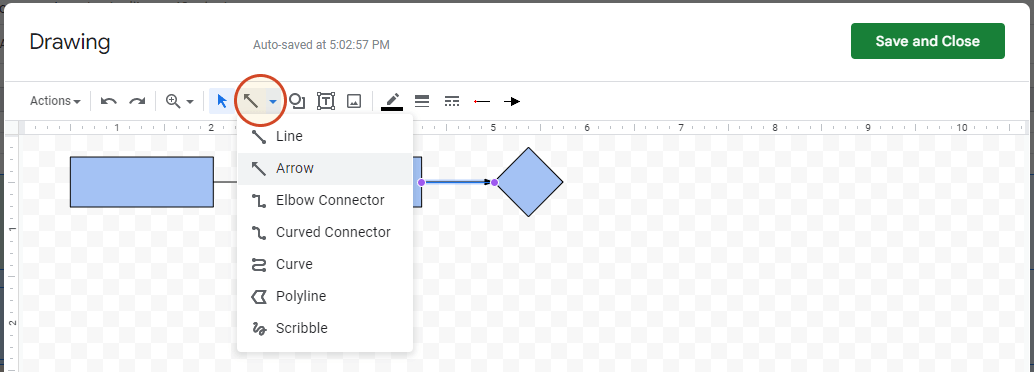Click the purple endpoint handle at diamond
1034x372 pixels.
pyautogui.click(x=495, y=182)
